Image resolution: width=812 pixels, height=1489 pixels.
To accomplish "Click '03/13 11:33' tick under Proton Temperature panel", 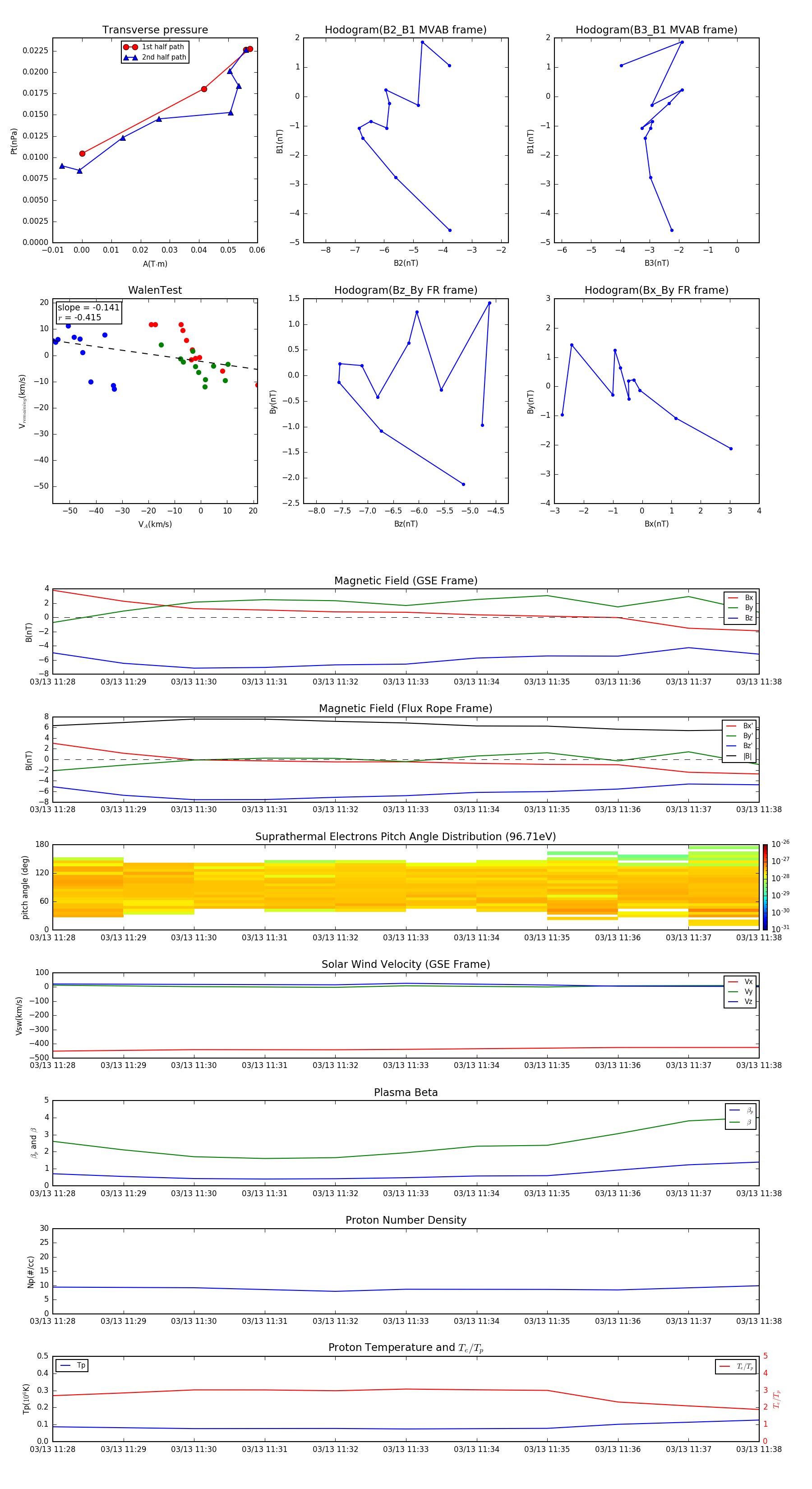I will pyautogui.click(x=406, y=1449).
